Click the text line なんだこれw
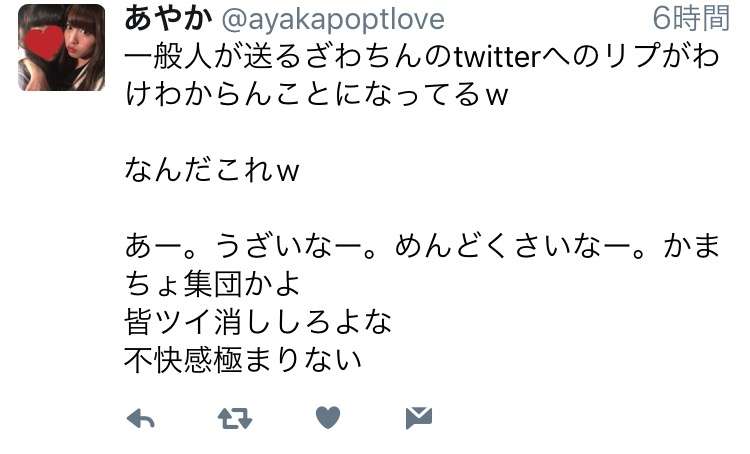The height and width of the screenshot is (454, 750). 212,170
